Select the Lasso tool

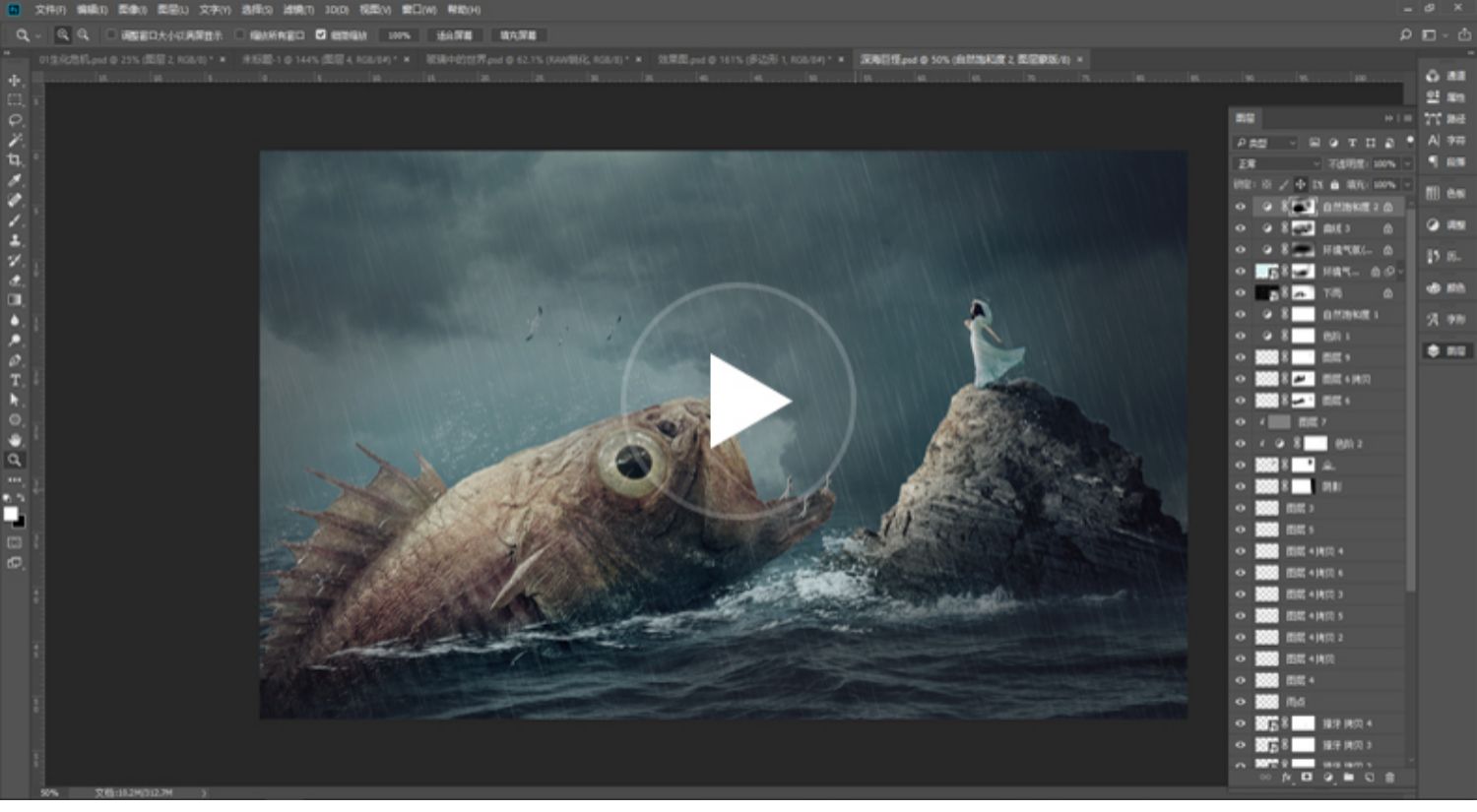tap(15, 120)
